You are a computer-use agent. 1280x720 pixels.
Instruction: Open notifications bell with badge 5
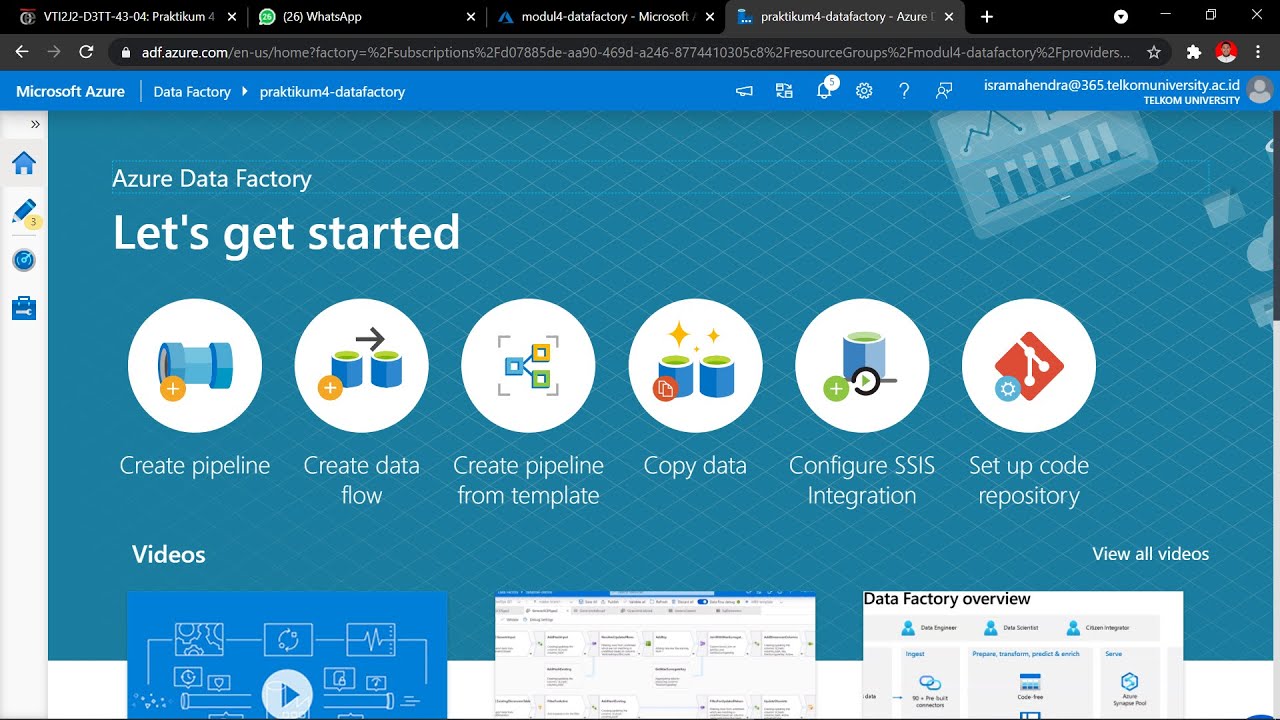tap(825, 90)
